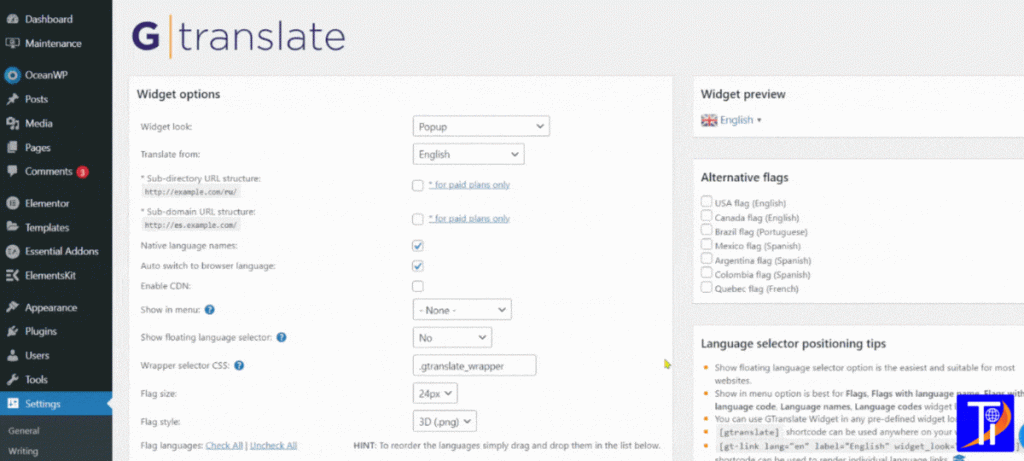Enable the CDN checkbox

tap(417, 286)
